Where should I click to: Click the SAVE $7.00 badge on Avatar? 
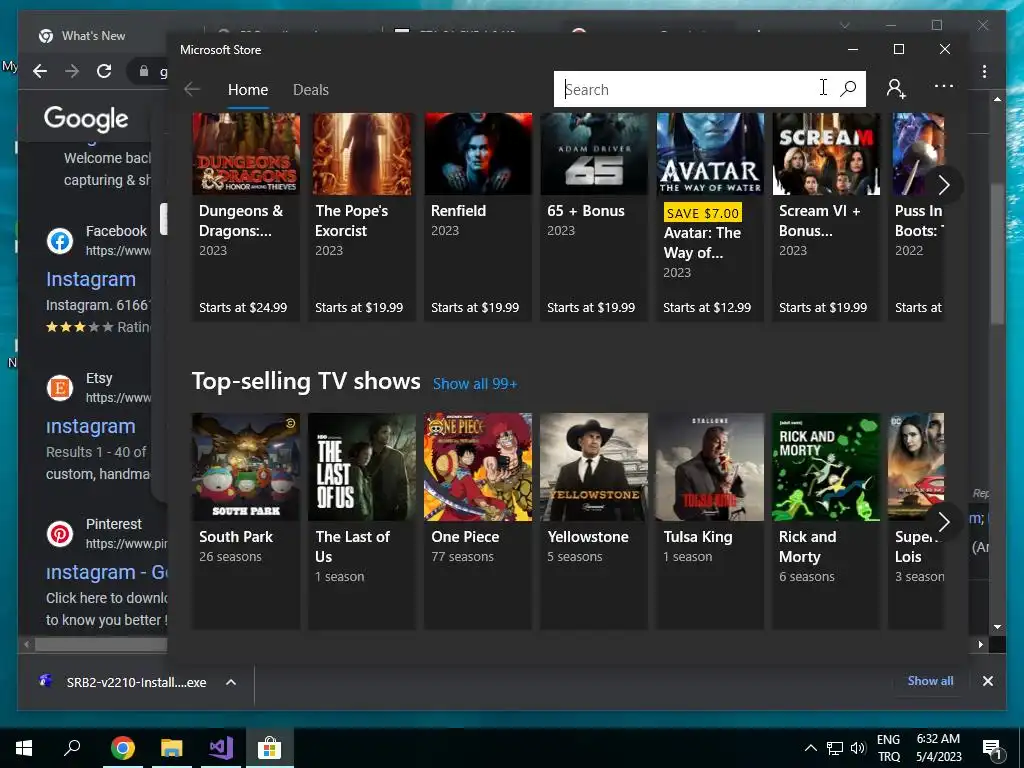703,213
